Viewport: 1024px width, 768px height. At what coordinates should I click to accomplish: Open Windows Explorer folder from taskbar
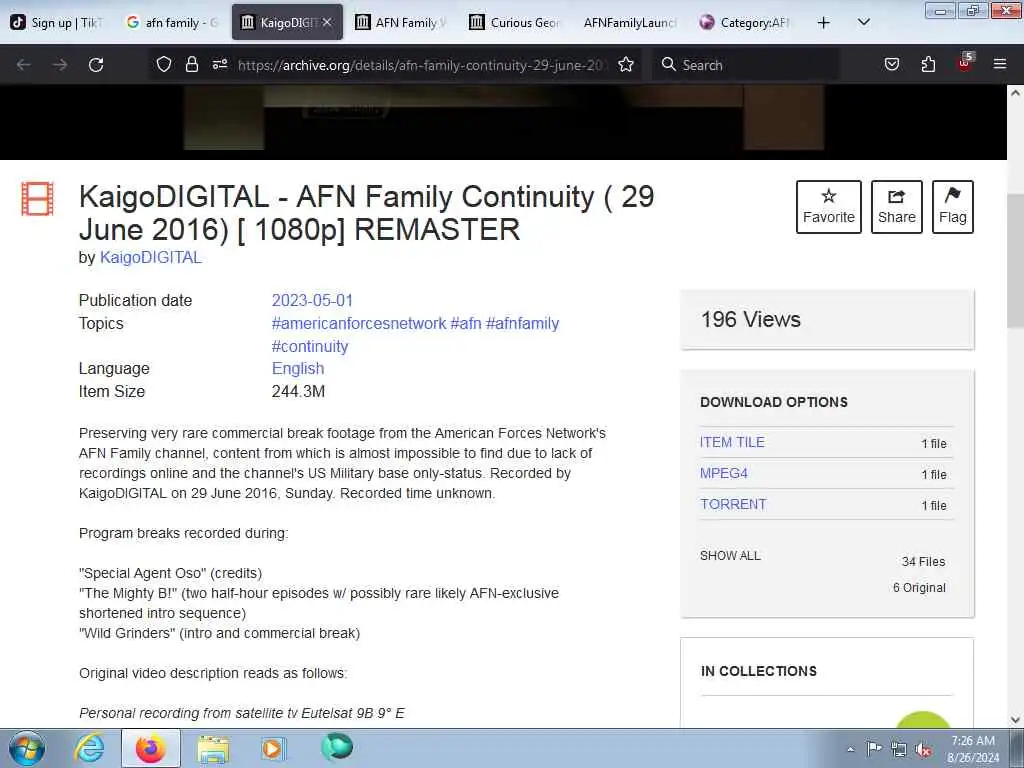[213, 749]
